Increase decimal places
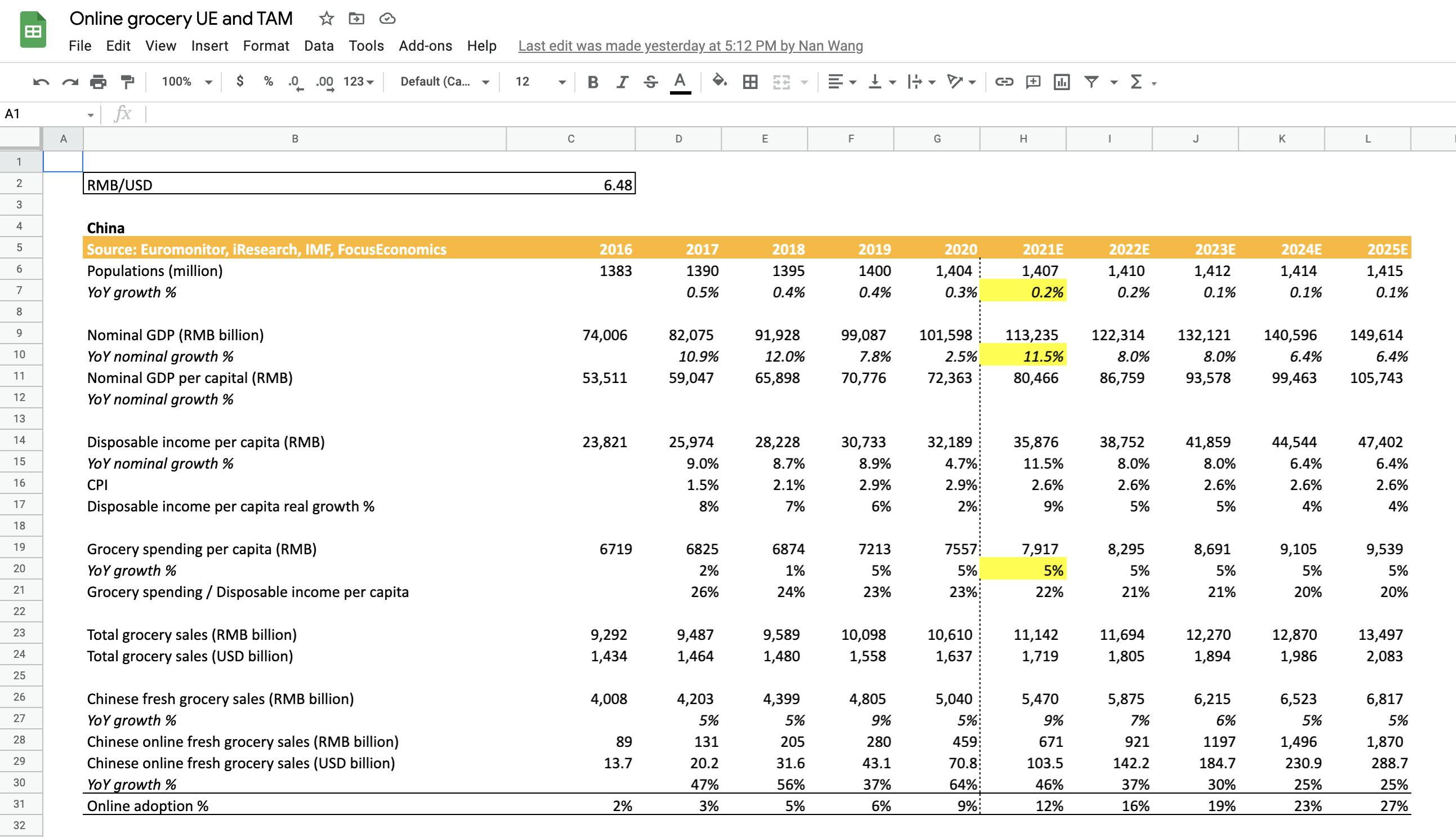 325,82
